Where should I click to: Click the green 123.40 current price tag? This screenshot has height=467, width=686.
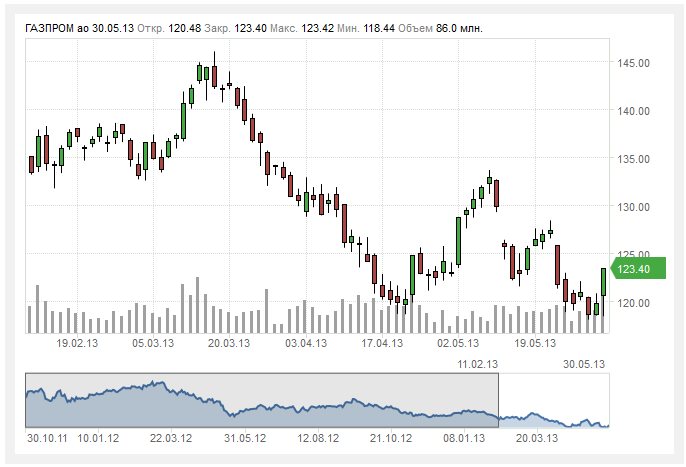click(x=638, y=268)
